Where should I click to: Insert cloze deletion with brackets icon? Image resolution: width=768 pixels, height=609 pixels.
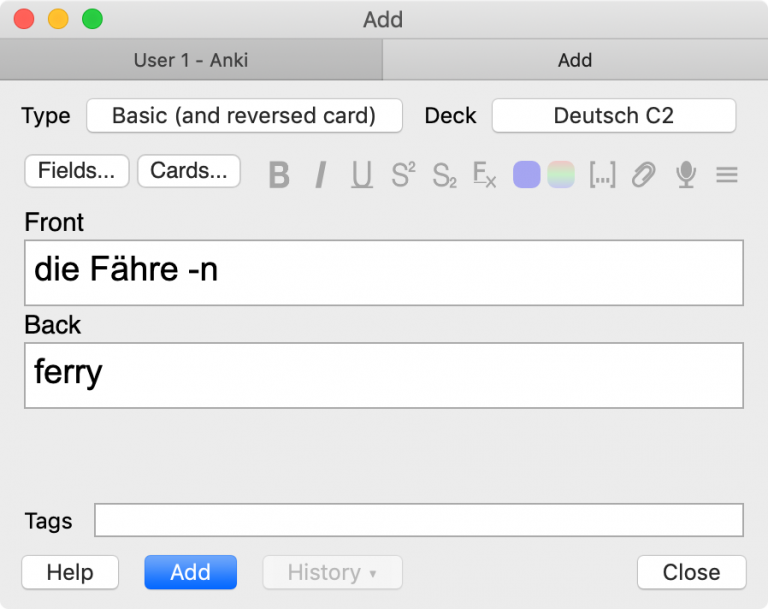[x=602, y=174]
